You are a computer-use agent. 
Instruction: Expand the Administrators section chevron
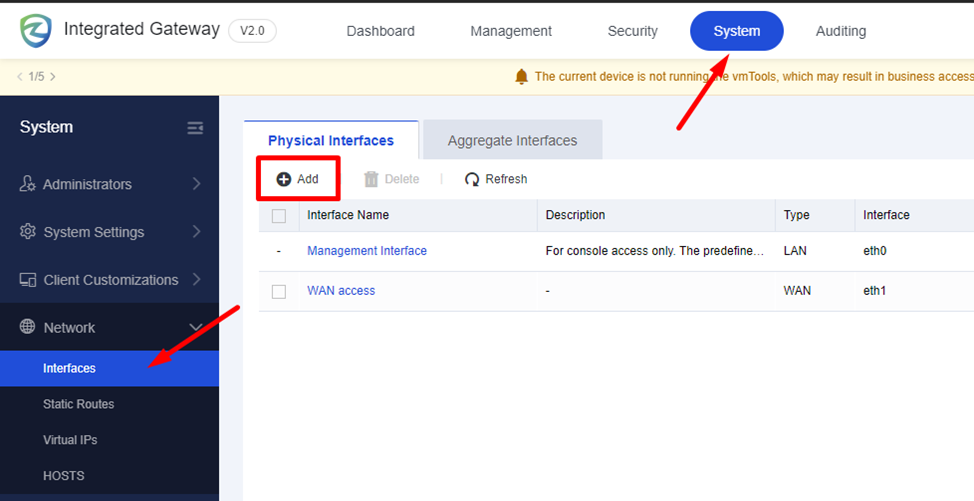coord(197,184)
